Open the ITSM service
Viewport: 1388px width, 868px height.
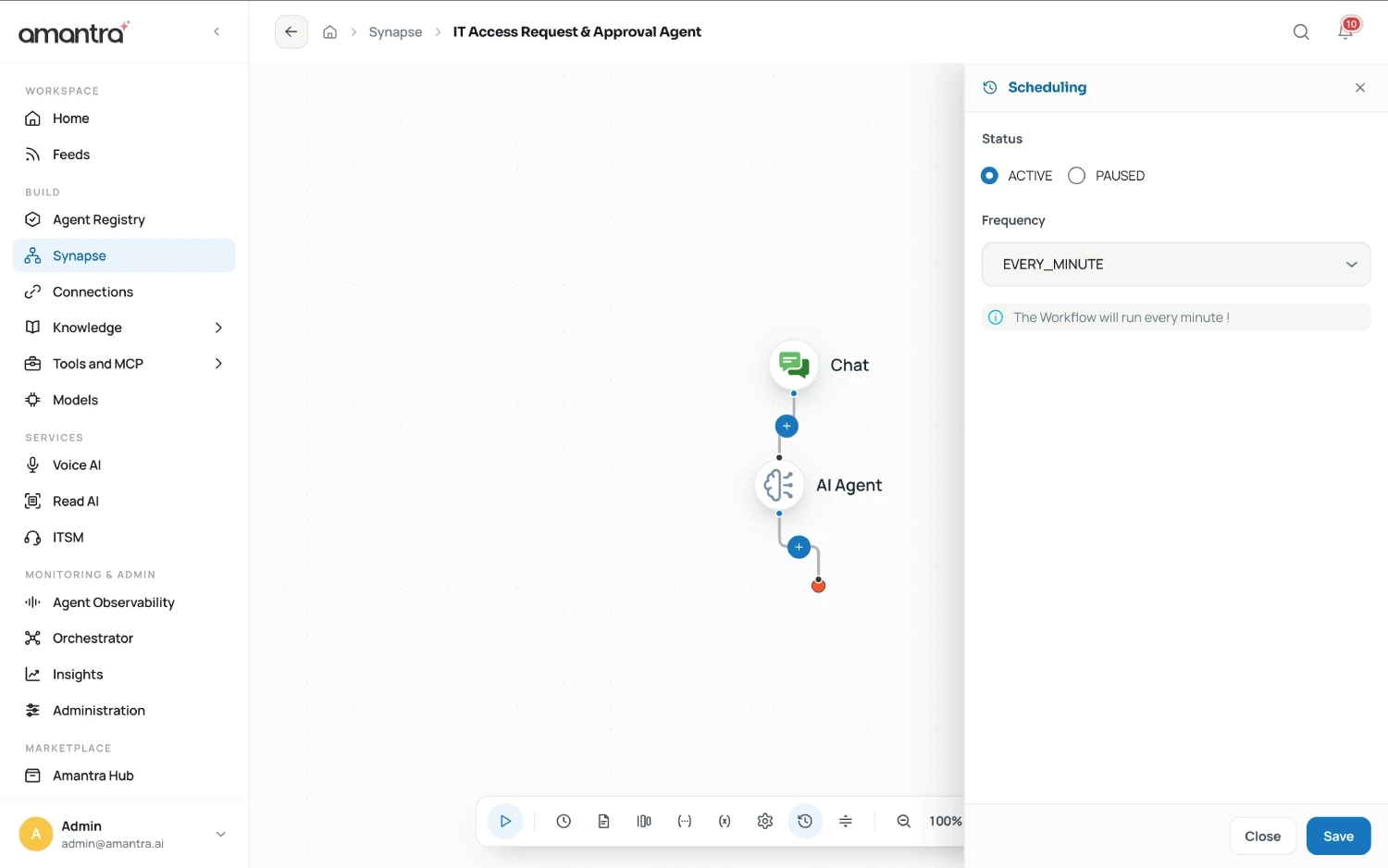click(x=124, y=537)
